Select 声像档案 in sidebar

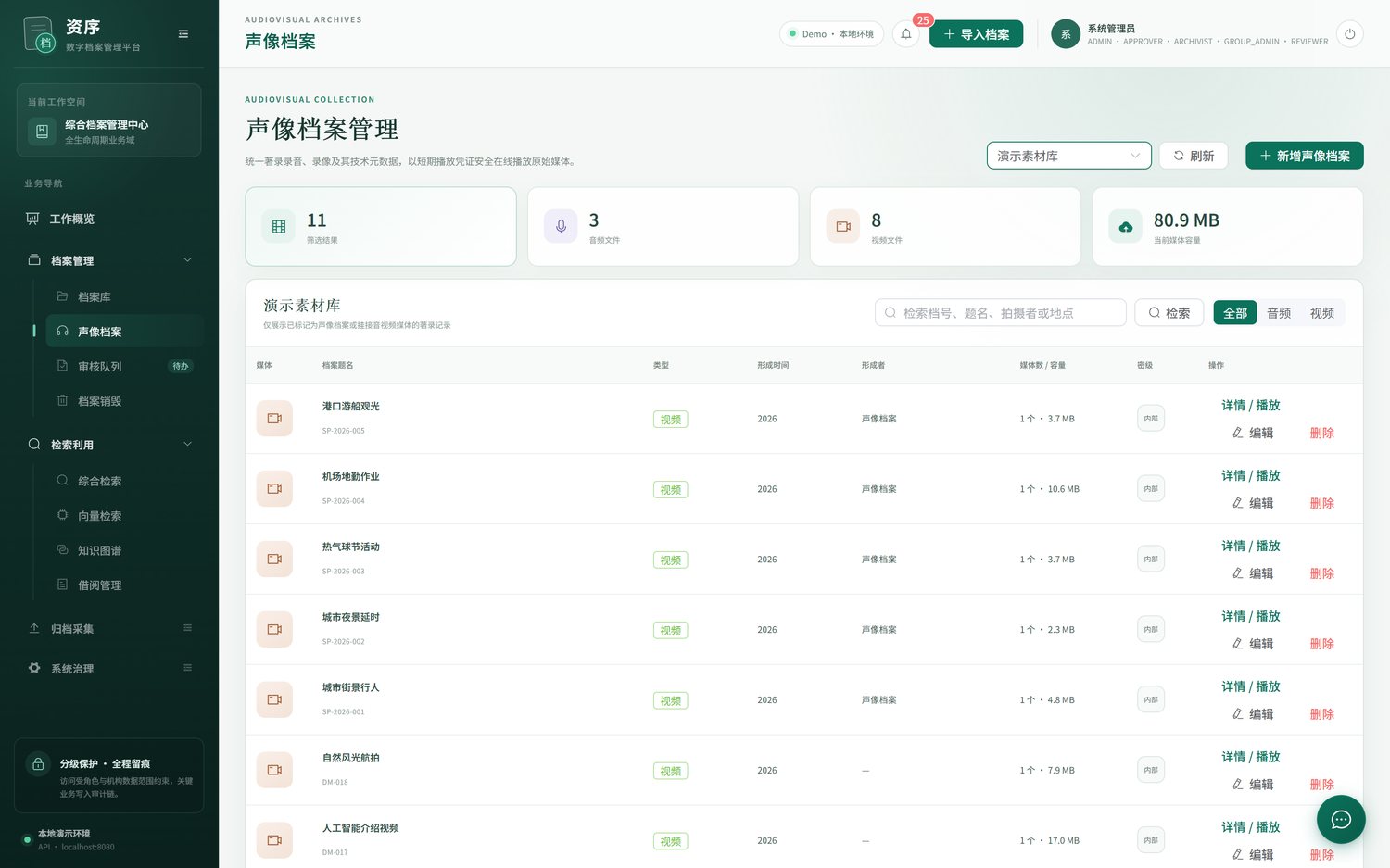(124, 332)
